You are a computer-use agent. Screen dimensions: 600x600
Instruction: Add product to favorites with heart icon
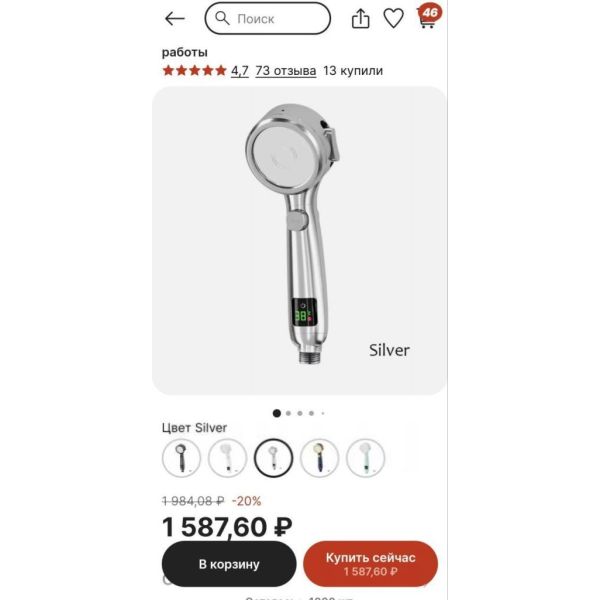pos(393,18)
